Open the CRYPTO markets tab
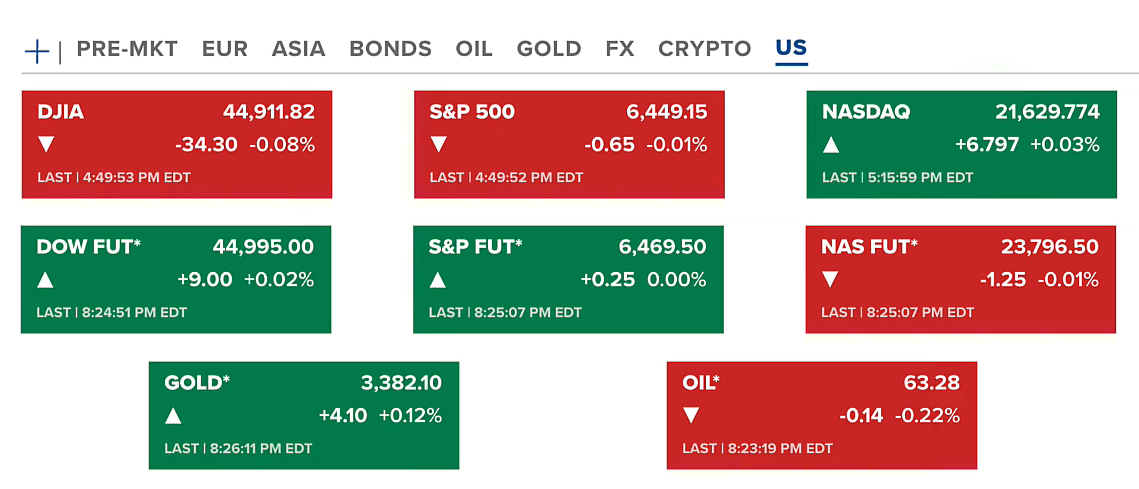 704,49
